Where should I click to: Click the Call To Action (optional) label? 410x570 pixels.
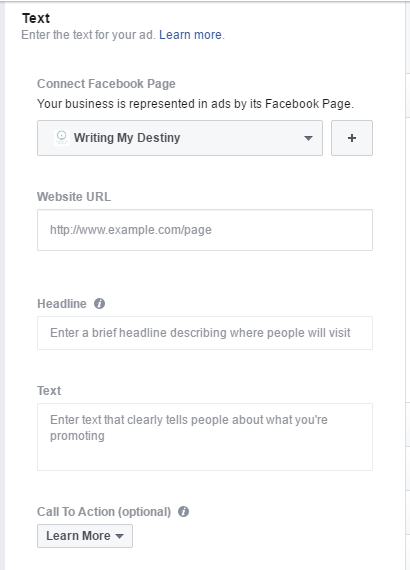pyautogui.click(x=104, y=512)
